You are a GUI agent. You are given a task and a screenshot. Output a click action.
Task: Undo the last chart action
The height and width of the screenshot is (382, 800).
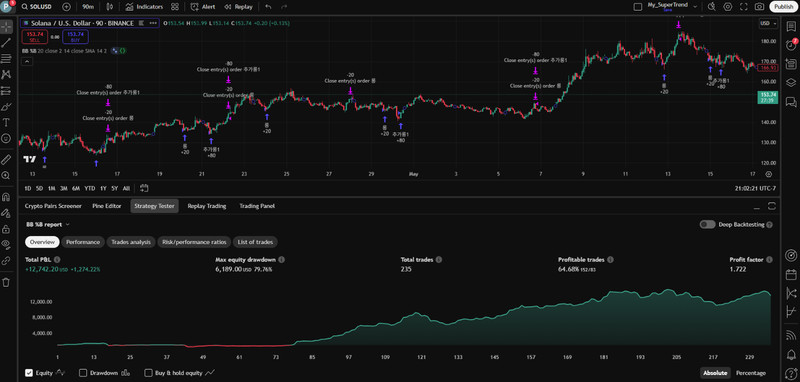click(x=268, y=7)
